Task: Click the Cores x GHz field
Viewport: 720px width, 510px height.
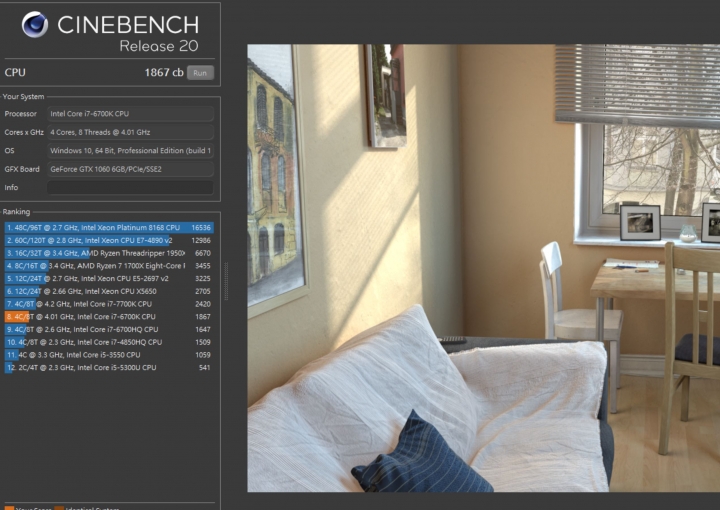Action: [130, 132]
